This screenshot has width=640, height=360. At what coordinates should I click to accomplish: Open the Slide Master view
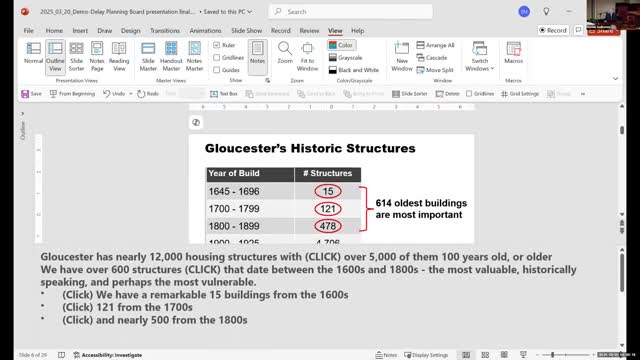148,56
